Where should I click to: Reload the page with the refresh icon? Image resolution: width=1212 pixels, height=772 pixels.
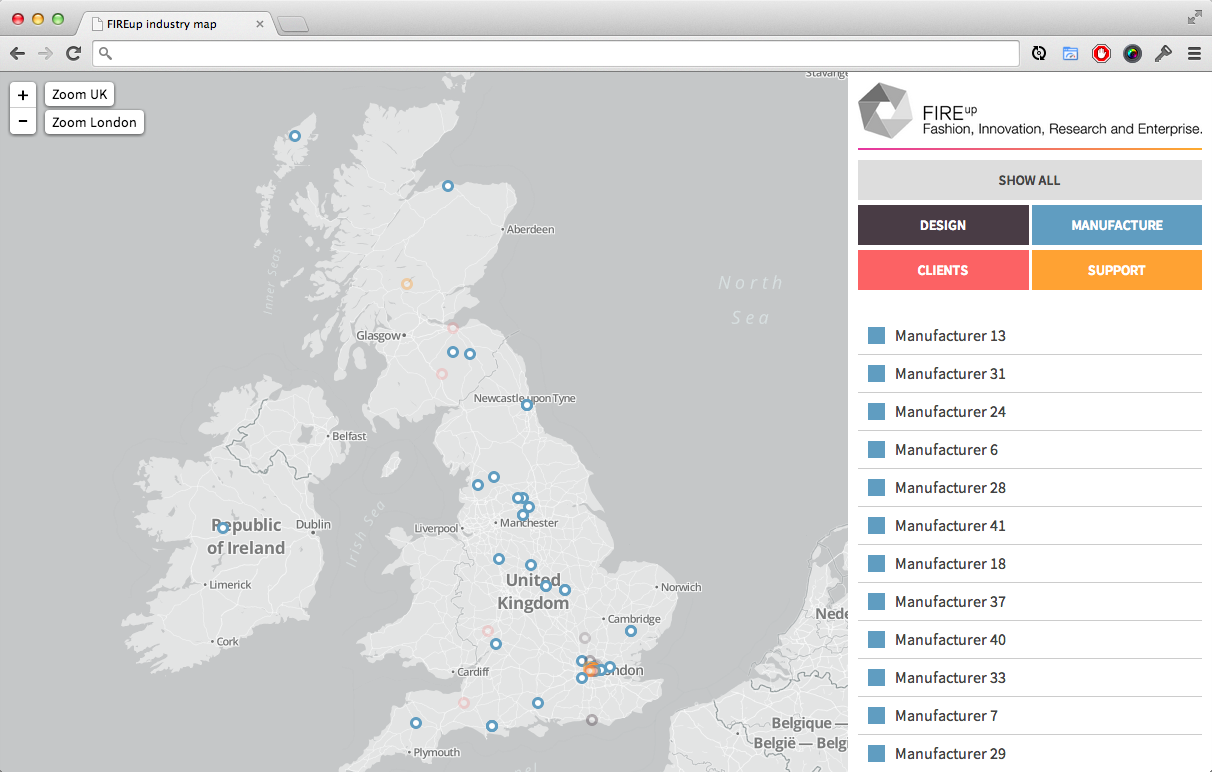[73, 54]
